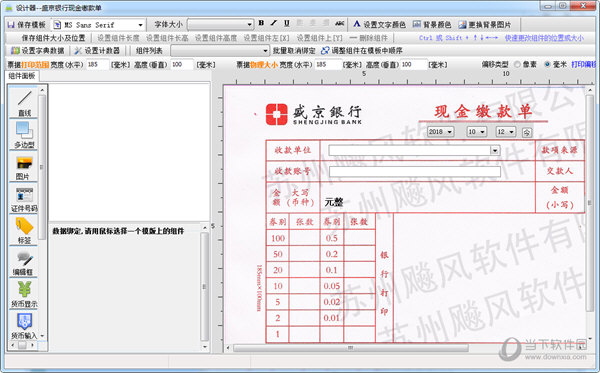Open 设置文字颜色 text color picker
The height and width of the screenshot is (373, 600).
point(379,24)
